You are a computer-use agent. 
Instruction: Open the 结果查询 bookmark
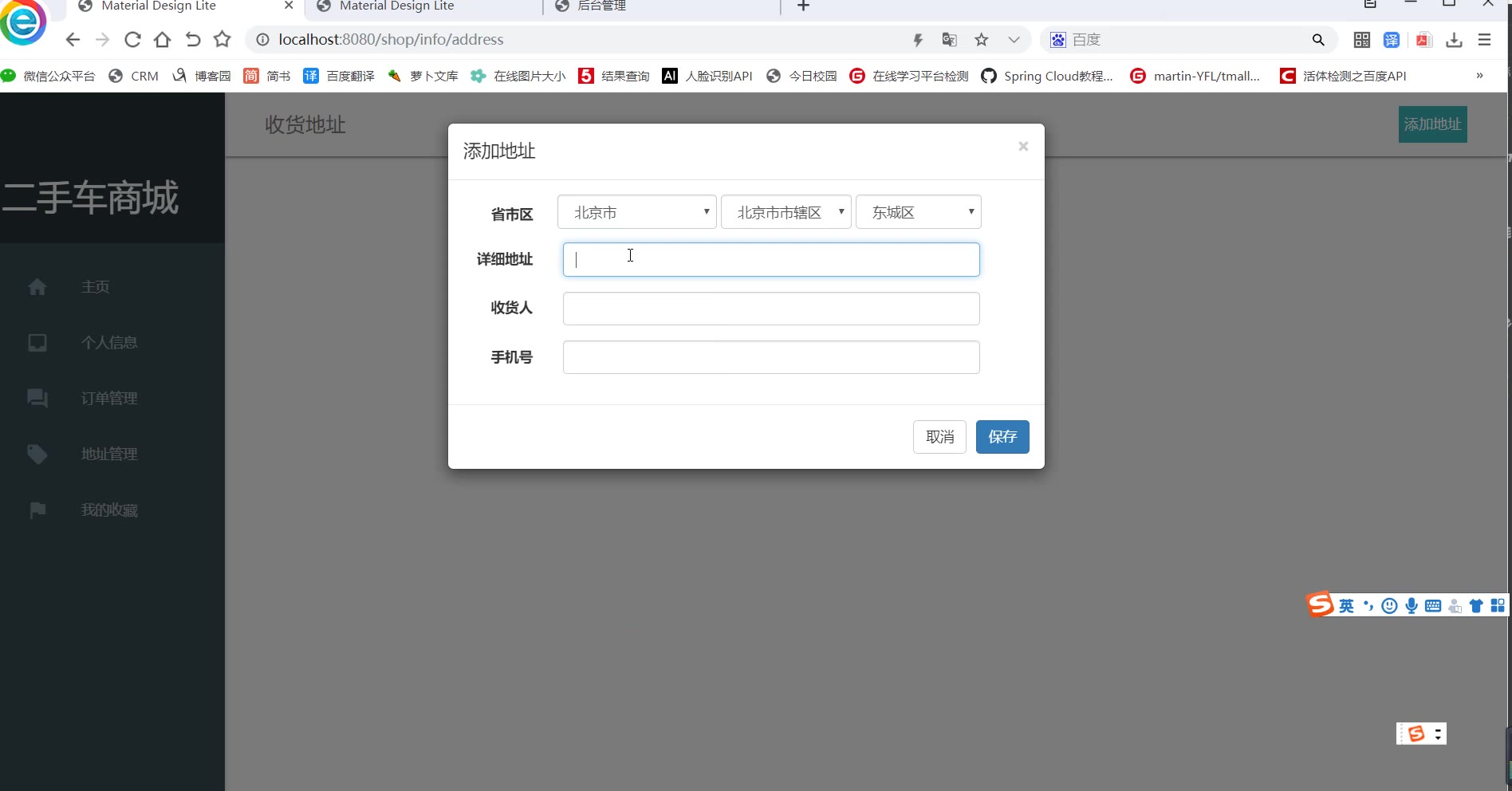click(614, 76)
